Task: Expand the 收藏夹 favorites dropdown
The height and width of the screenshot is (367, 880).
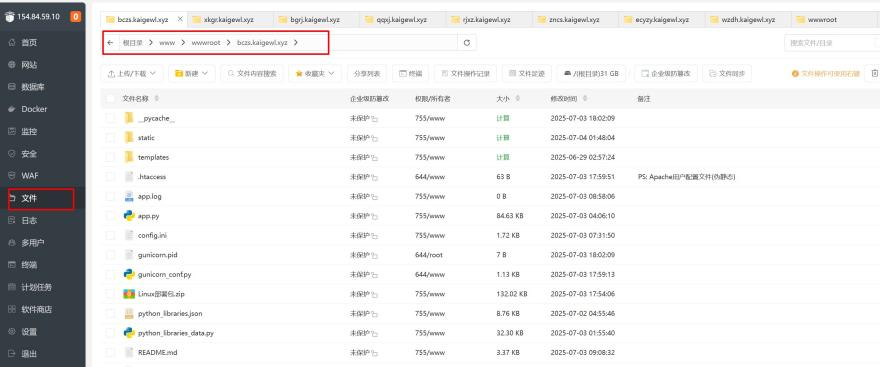Action: (315, 74)
